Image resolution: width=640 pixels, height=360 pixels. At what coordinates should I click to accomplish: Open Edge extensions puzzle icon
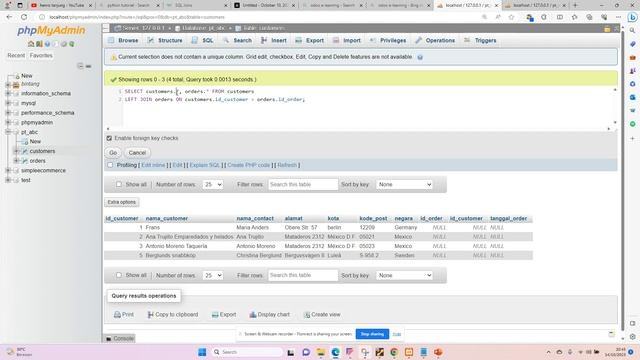click(x=544, y=17)
